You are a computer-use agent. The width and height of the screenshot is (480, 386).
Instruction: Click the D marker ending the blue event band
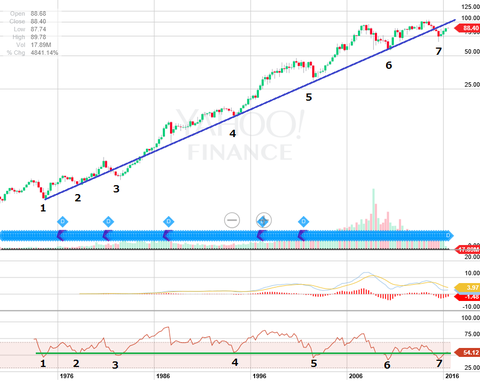coord(448,236)
